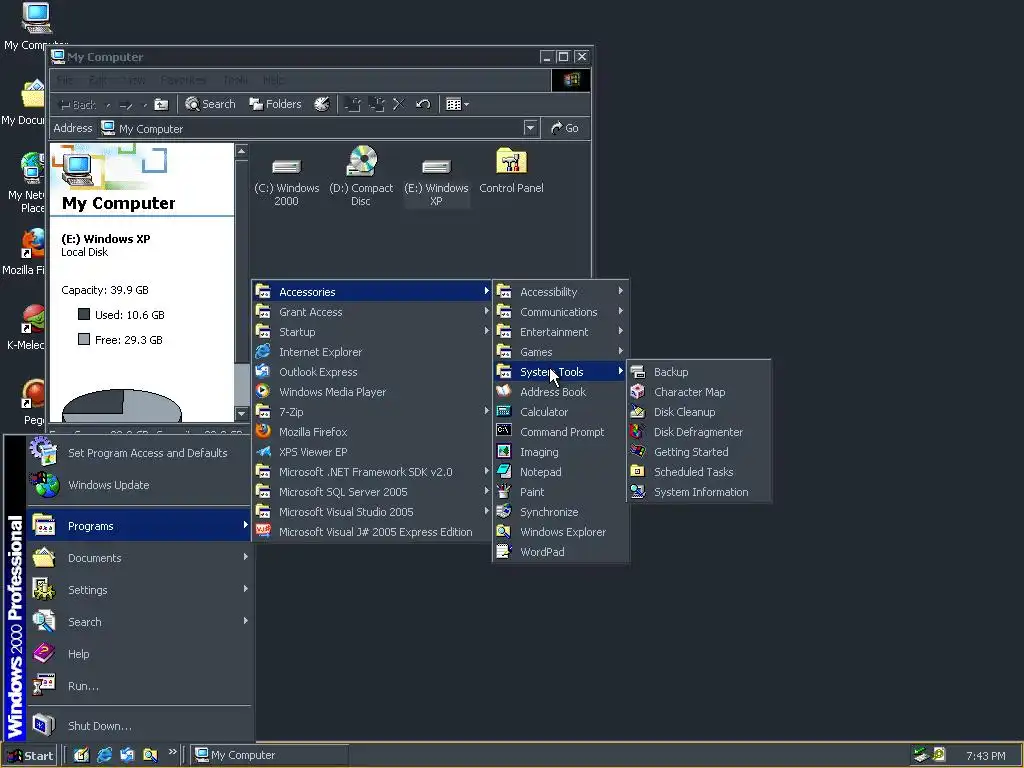Viewport: 1024px width, 768px height.
Task: Click the left pane scrollbar down arrow
Action: (x=241, y=413)
